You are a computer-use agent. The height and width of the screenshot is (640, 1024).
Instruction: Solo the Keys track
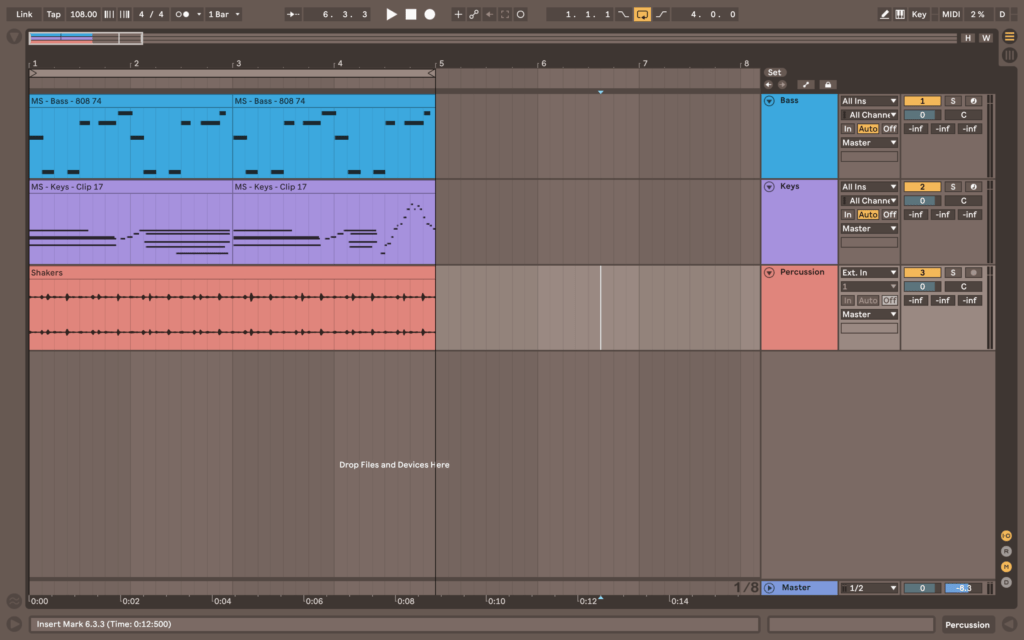pyautogui.click(x=952, y=186)
